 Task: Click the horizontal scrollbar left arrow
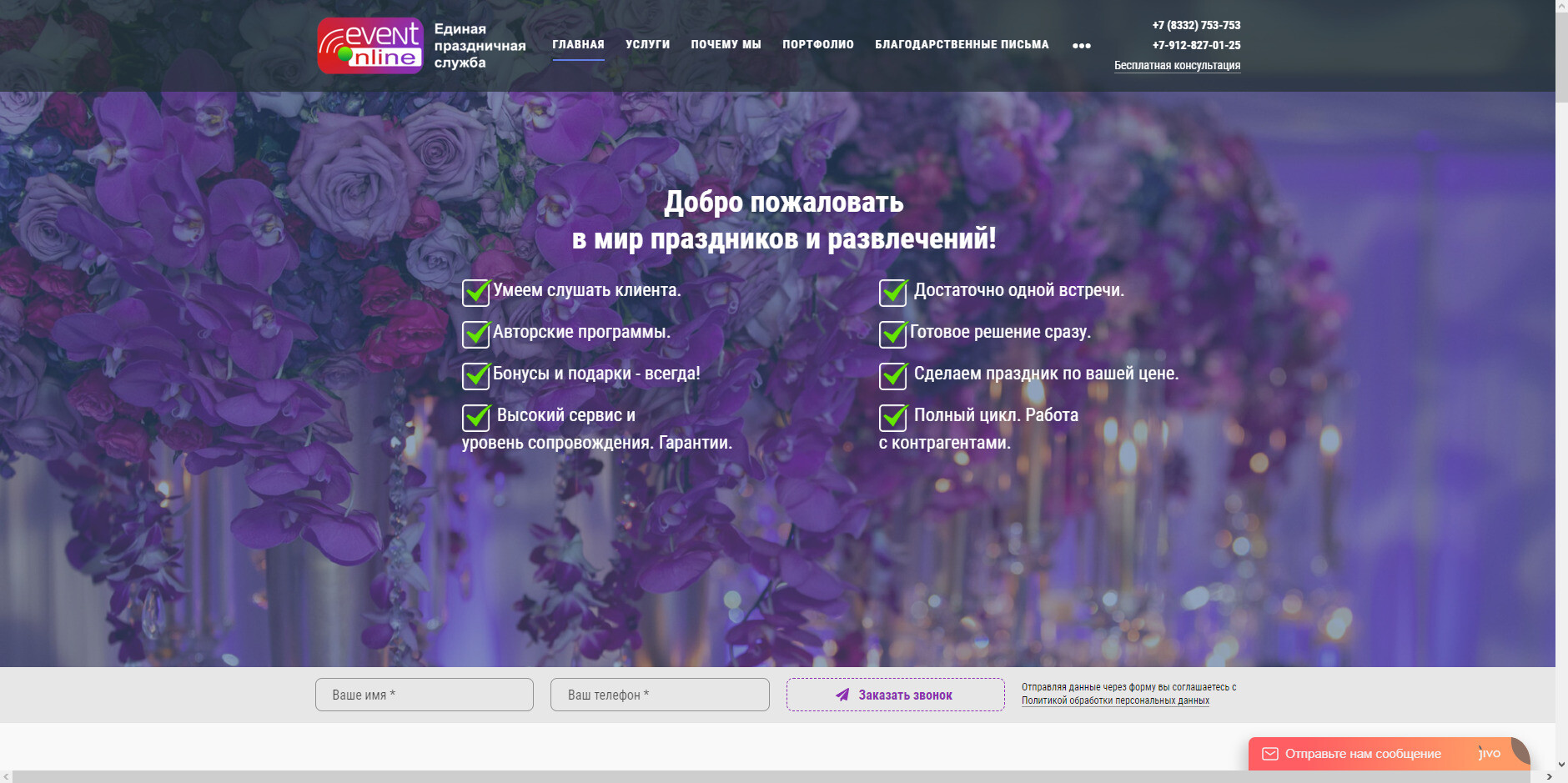(7, 776)
